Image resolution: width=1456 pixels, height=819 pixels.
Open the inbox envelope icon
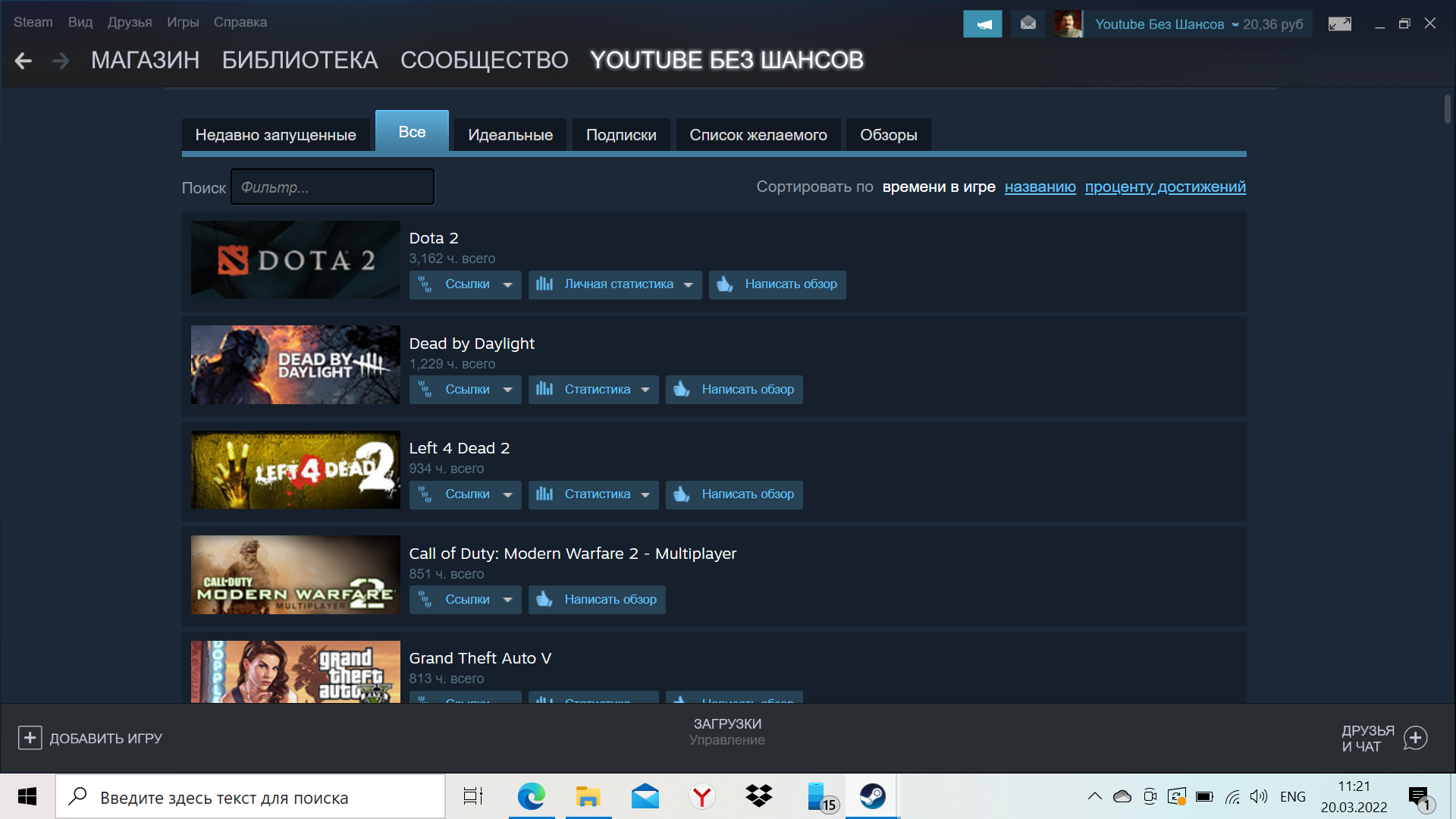pos(1028,24)
